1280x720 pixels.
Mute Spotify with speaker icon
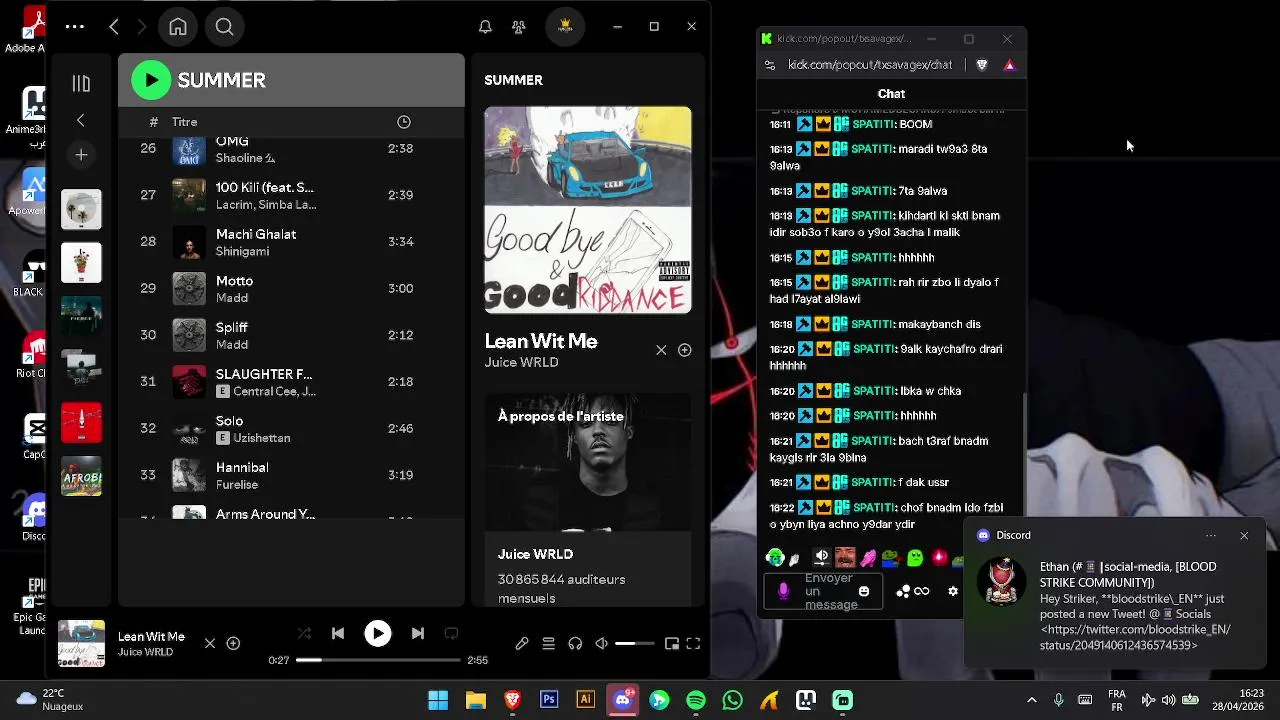pos(602,644)
